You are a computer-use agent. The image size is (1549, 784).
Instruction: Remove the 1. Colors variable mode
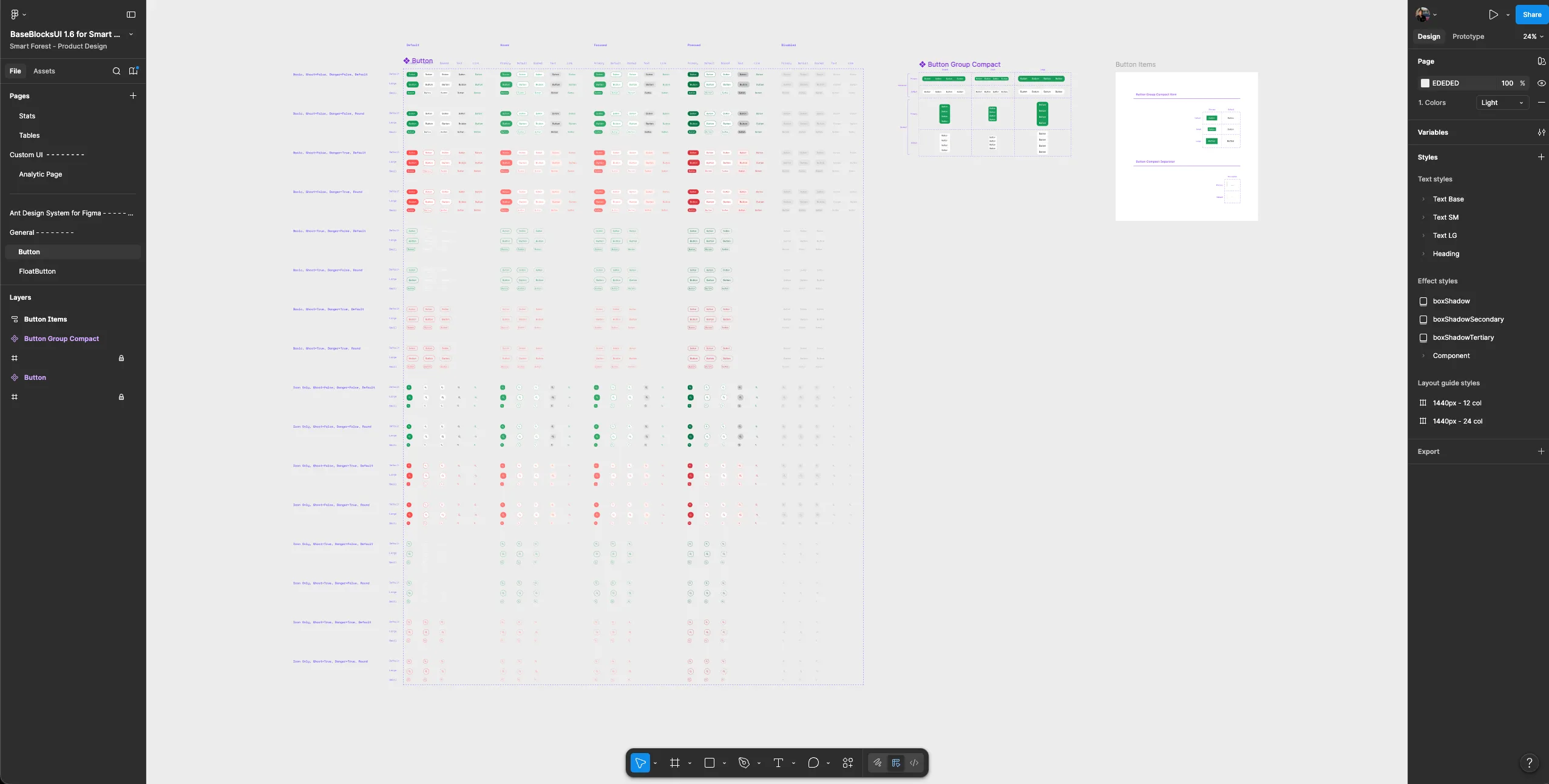[x=1541, y=103]
